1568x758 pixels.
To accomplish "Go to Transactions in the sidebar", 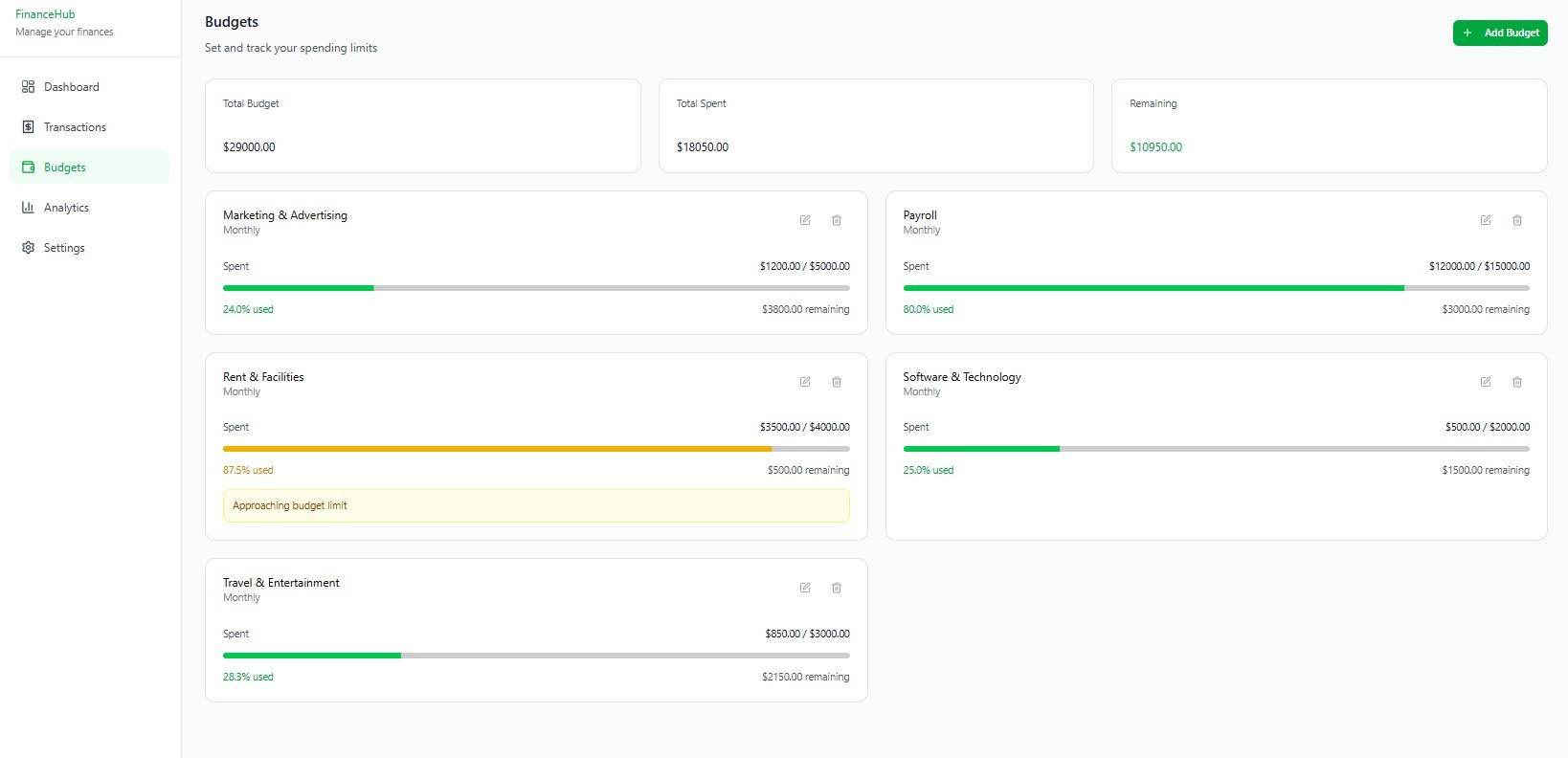I will pyautogui.click(x=89, y=127).
